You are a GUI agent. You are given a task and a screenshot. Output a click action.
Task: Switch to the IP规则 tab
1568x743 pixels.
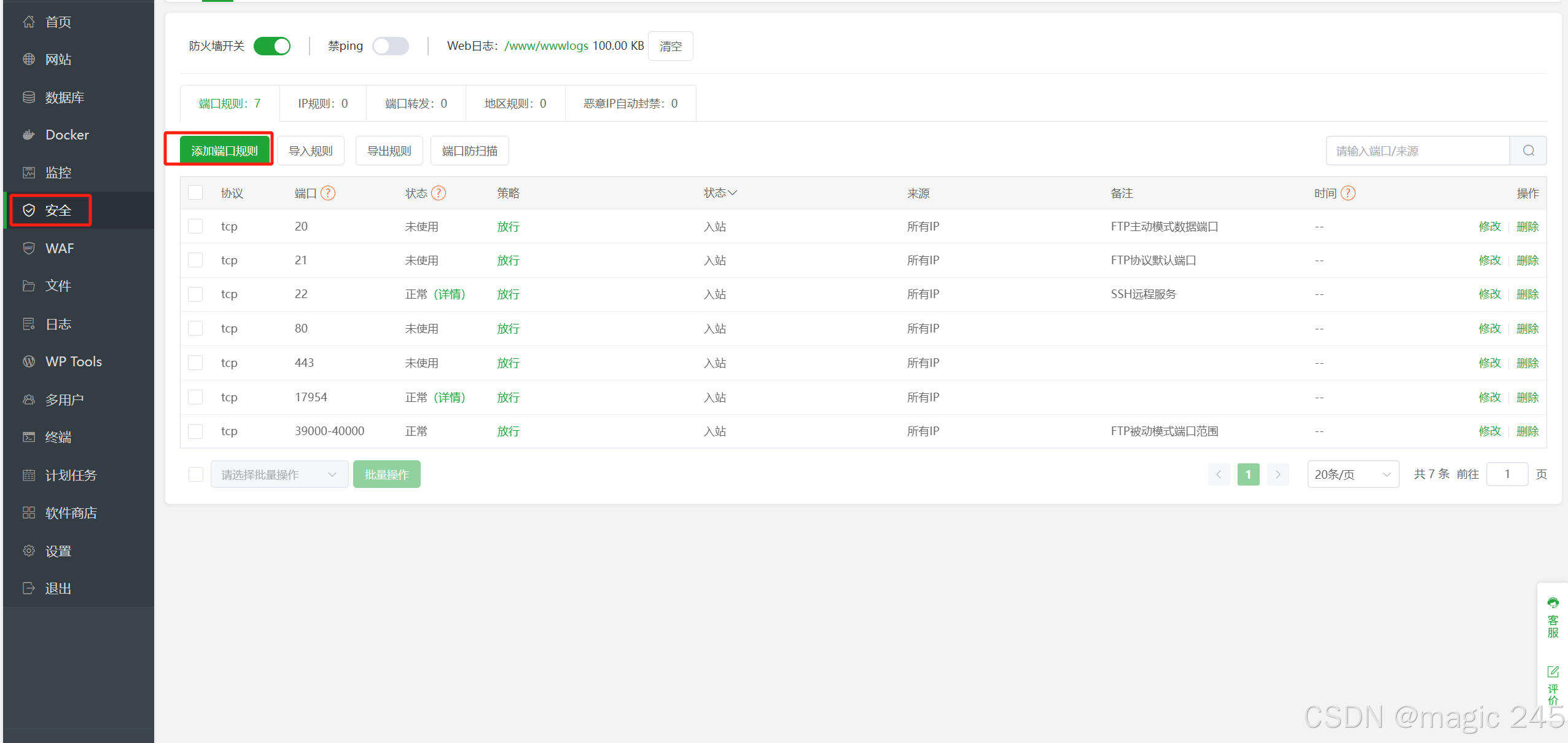tap(322, 103)
